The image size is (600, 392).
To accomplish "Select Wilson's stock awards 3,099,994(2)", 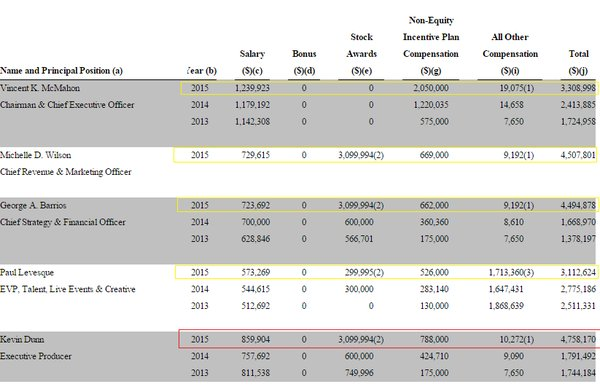I will (x=361, y=155).
